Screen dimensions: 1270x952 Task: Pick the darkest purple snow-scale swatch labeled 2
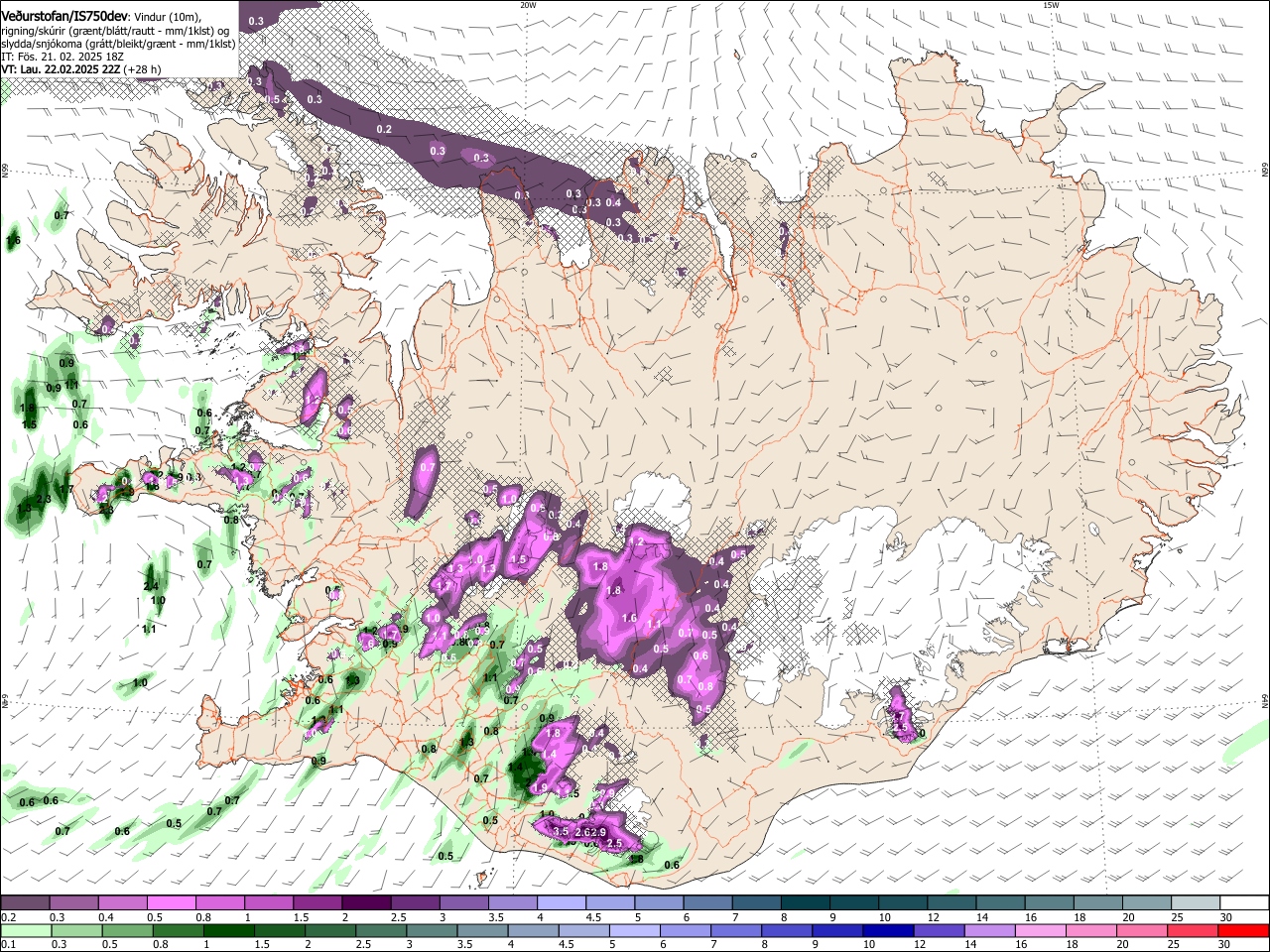tap(365, 902)
